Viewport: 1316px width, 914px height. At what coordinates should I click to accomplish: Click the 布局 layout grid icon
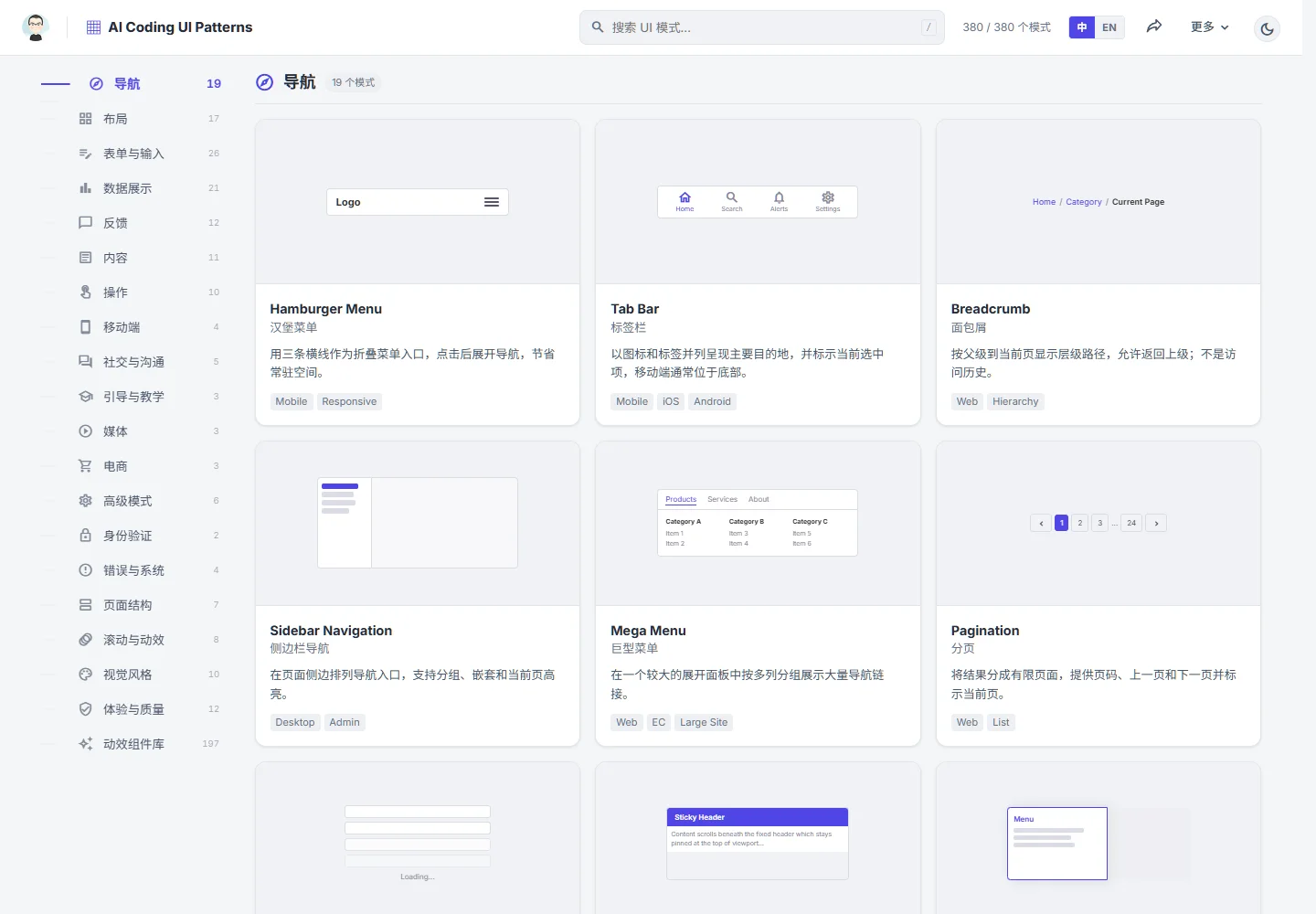pos(85,119)
